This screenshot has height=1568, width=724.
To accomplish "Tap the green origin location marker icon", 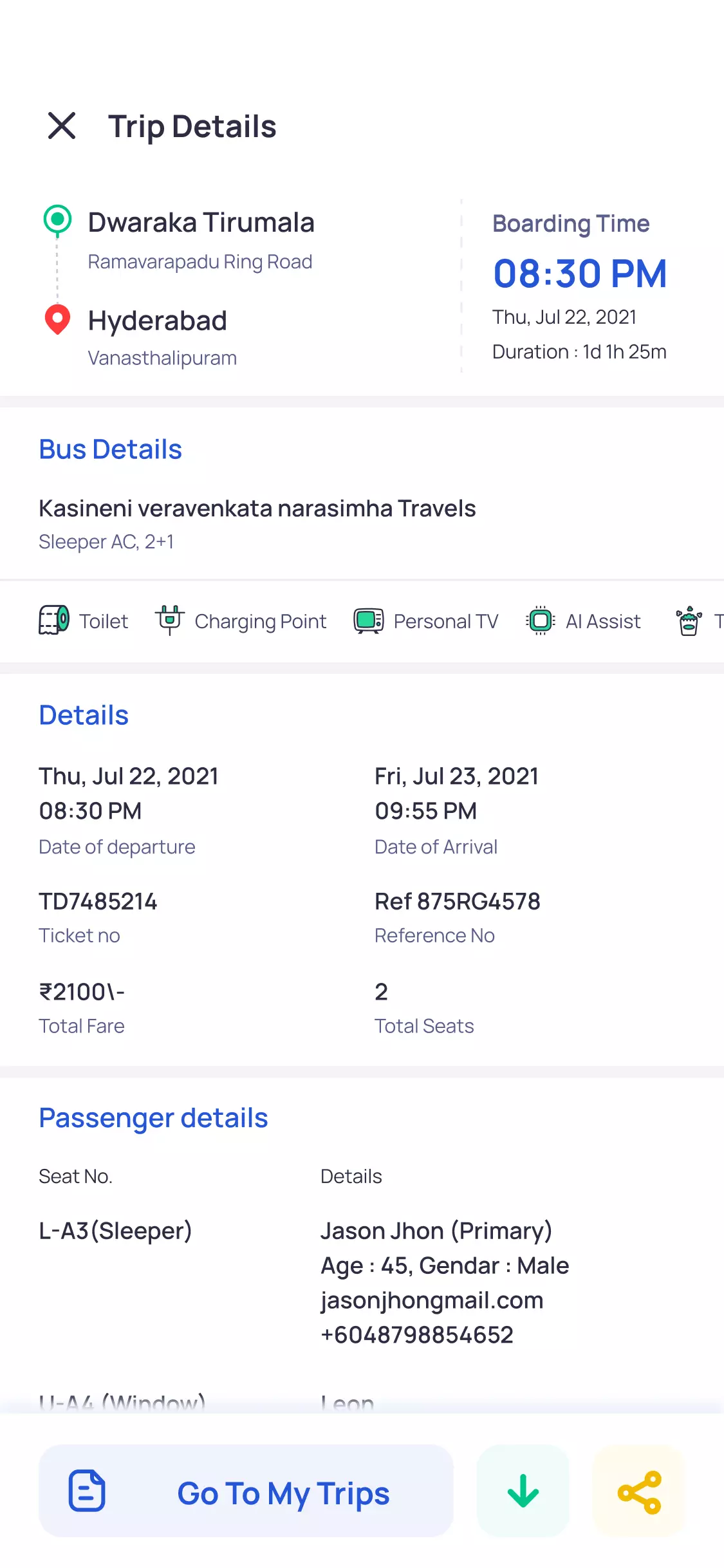I will pos(57,219).
